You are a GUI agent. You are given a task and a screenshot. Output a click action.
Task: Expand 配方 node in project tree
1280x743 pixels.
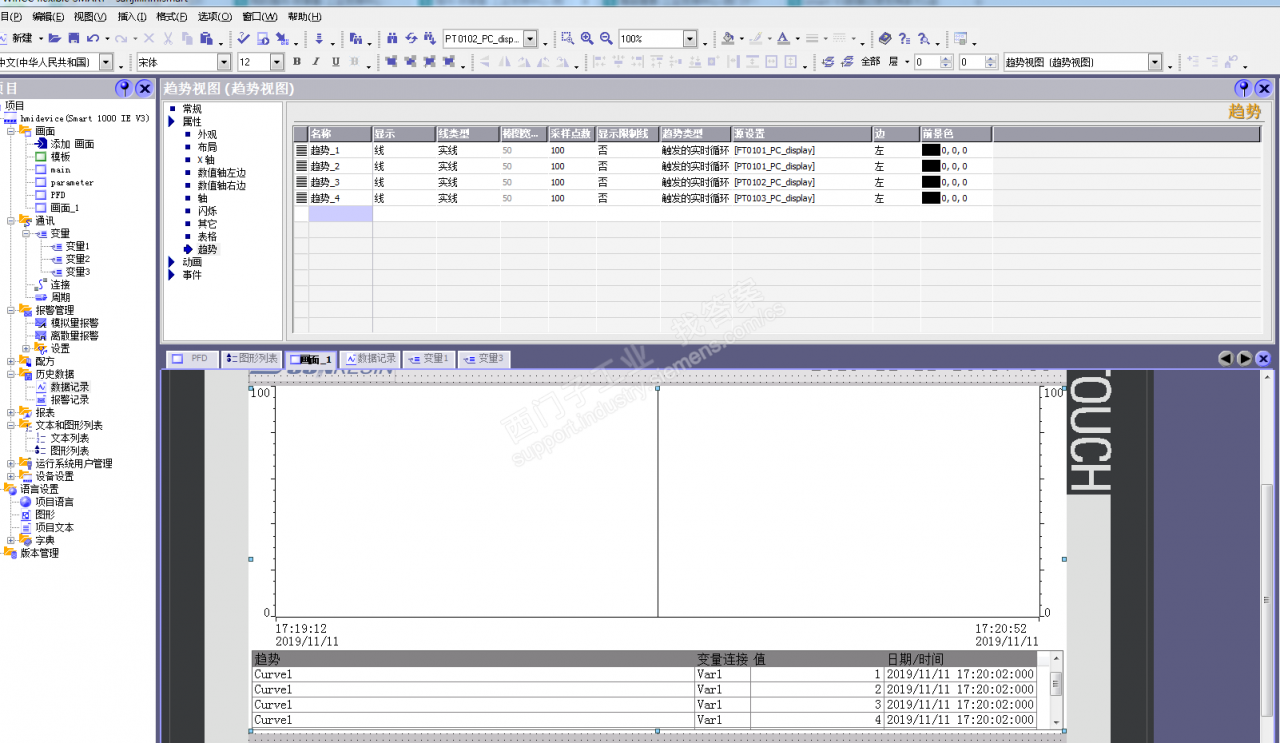click(11, 361)
